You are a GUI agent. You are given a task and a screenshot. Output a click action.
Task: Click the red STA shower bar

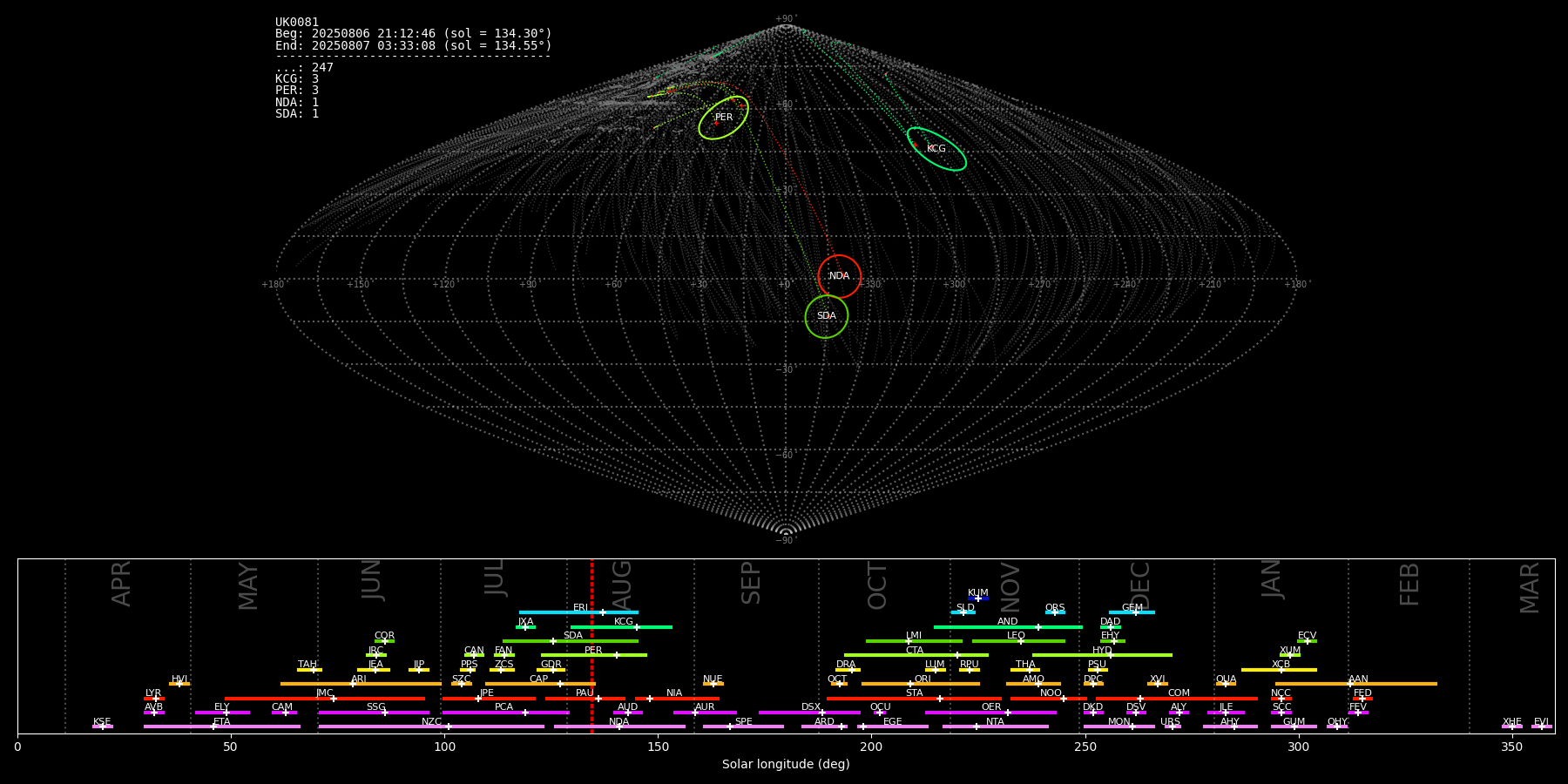coord(914,698)
